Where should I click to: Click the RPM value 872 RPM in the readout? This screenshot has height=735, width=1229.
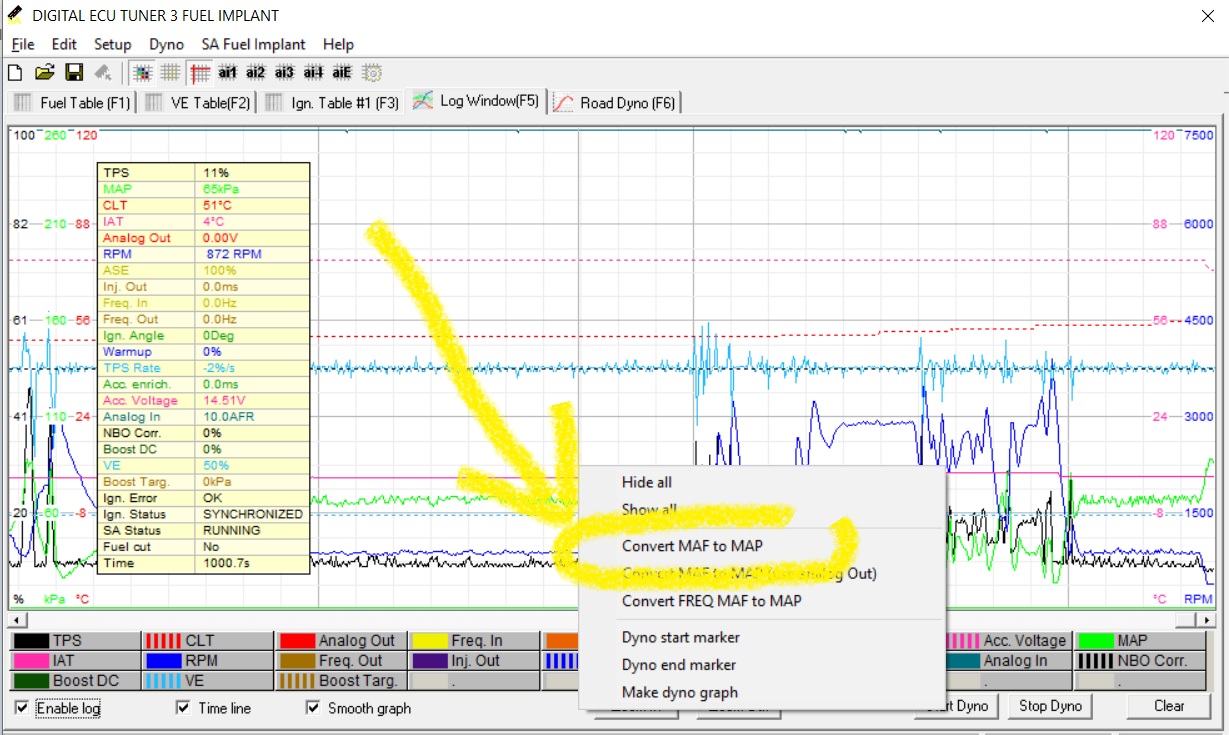pyautogui.click(x=234, y=254)
